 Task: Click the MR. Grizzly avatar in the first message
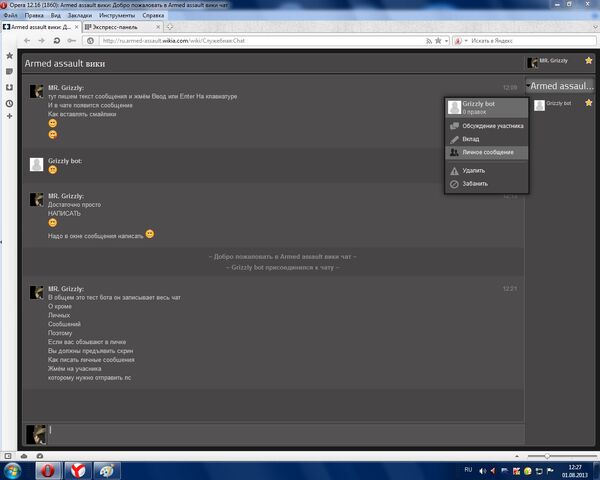(36, 91)
